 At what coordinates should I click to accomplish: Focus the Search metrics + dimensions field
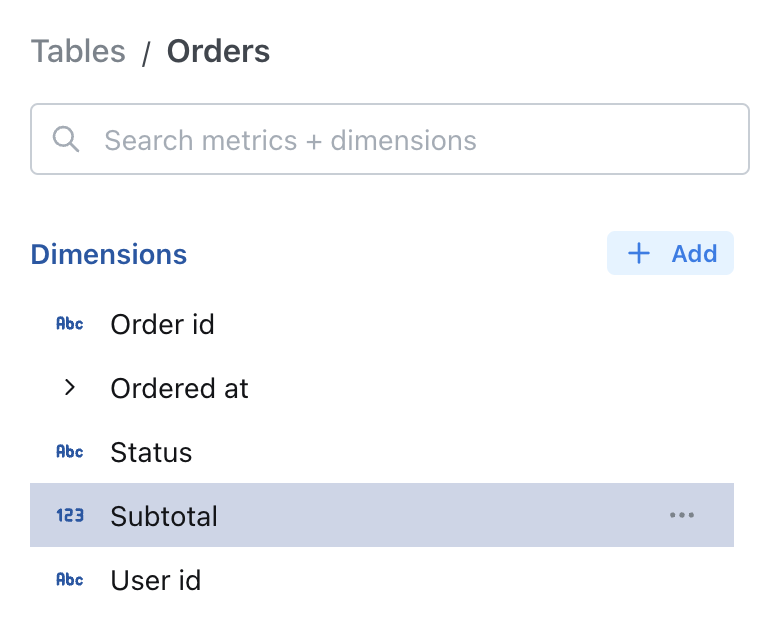400,140
